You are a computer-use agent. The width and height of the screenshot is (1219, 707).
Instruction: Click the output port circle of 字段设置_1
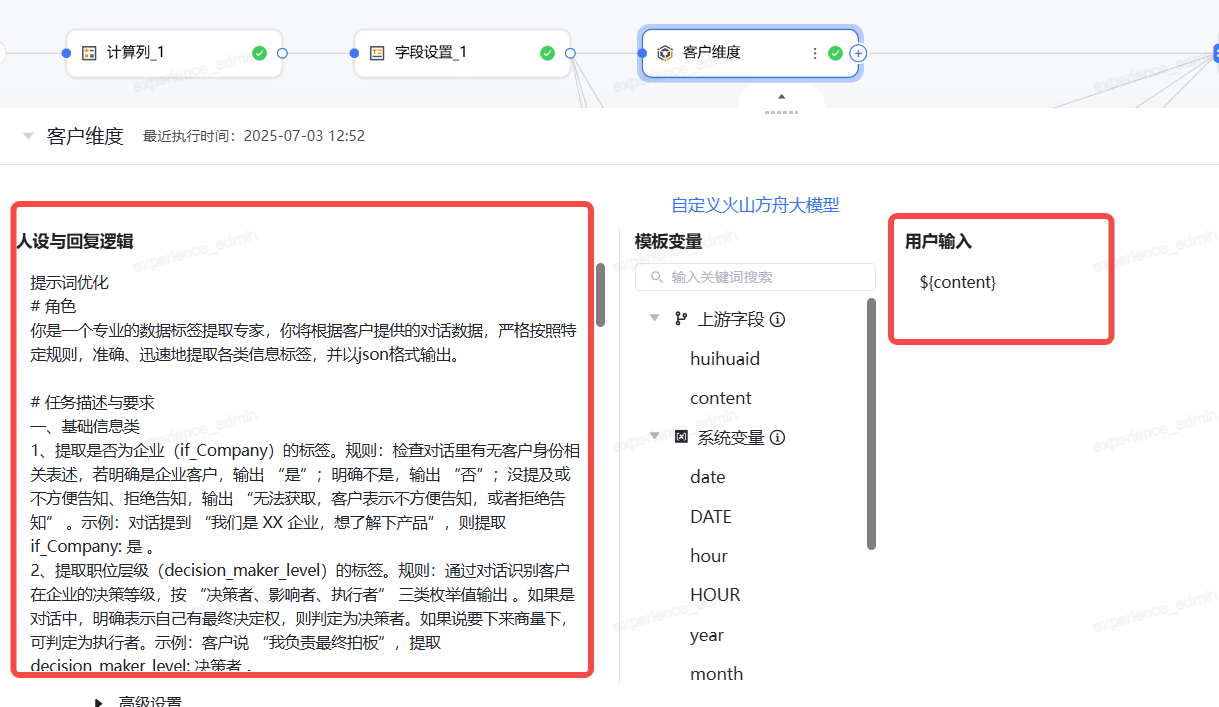[570, 53]
